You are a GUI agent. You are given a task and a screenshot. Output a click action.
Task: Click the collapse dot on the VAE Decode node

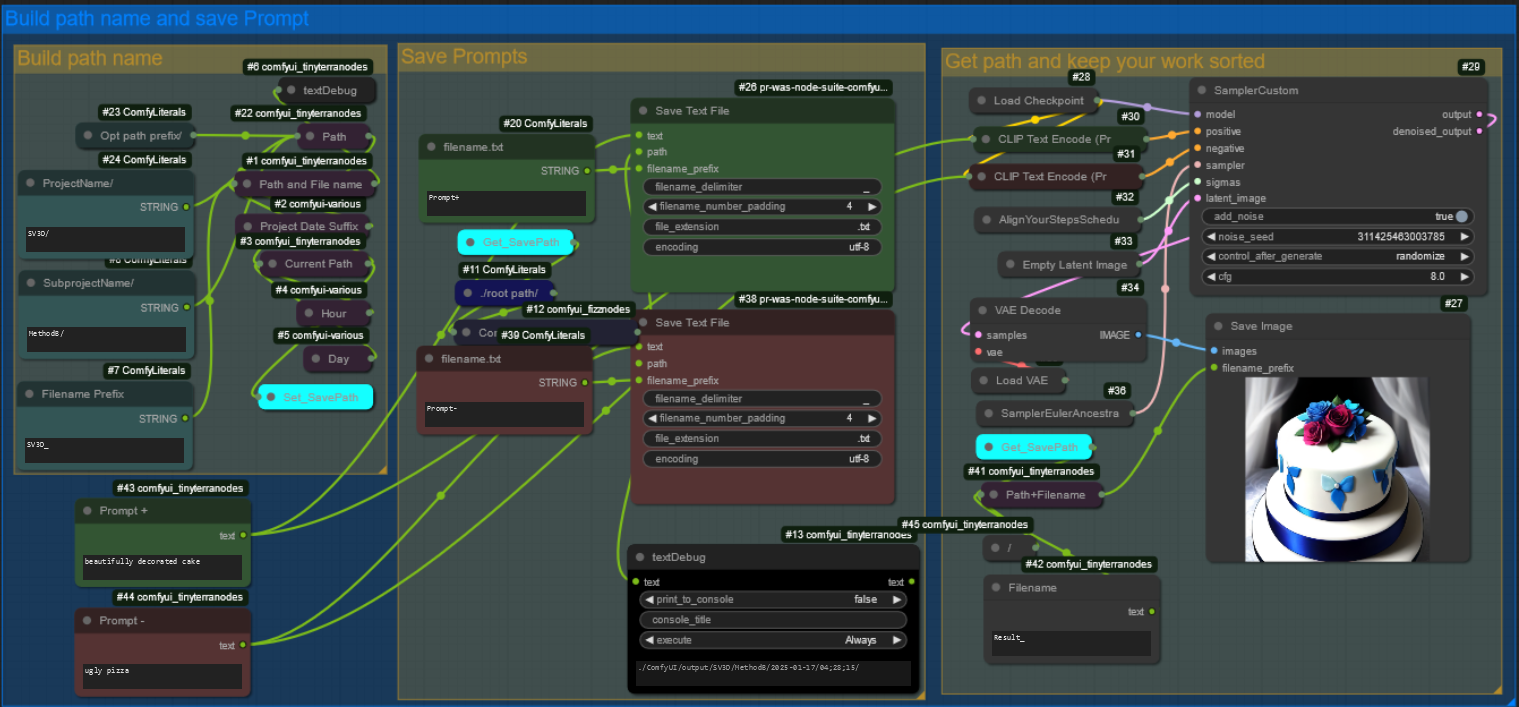point(980,311)
